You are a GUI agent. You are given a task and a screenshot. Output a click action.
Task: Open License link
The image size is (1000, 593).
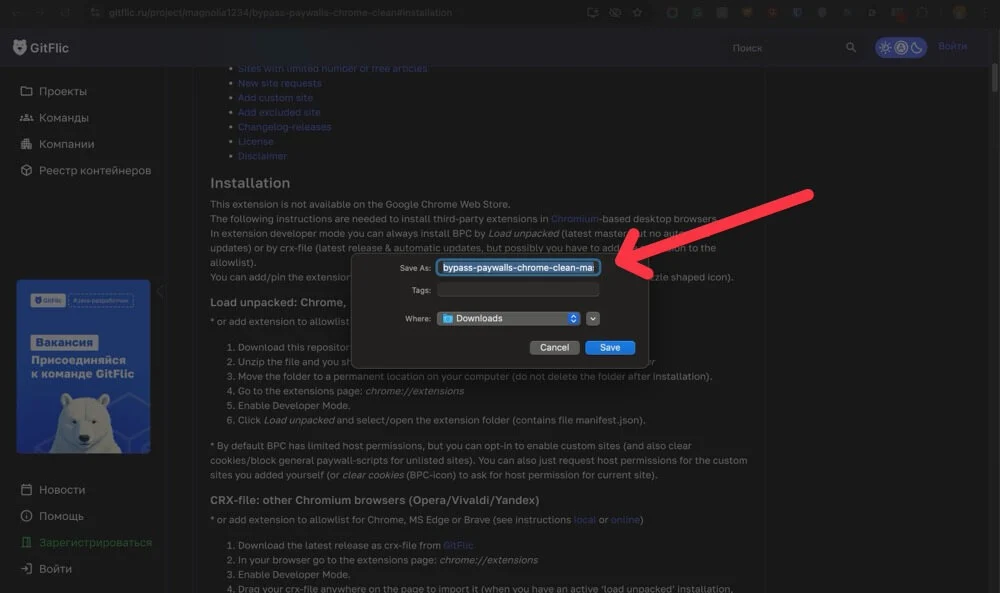255,142
